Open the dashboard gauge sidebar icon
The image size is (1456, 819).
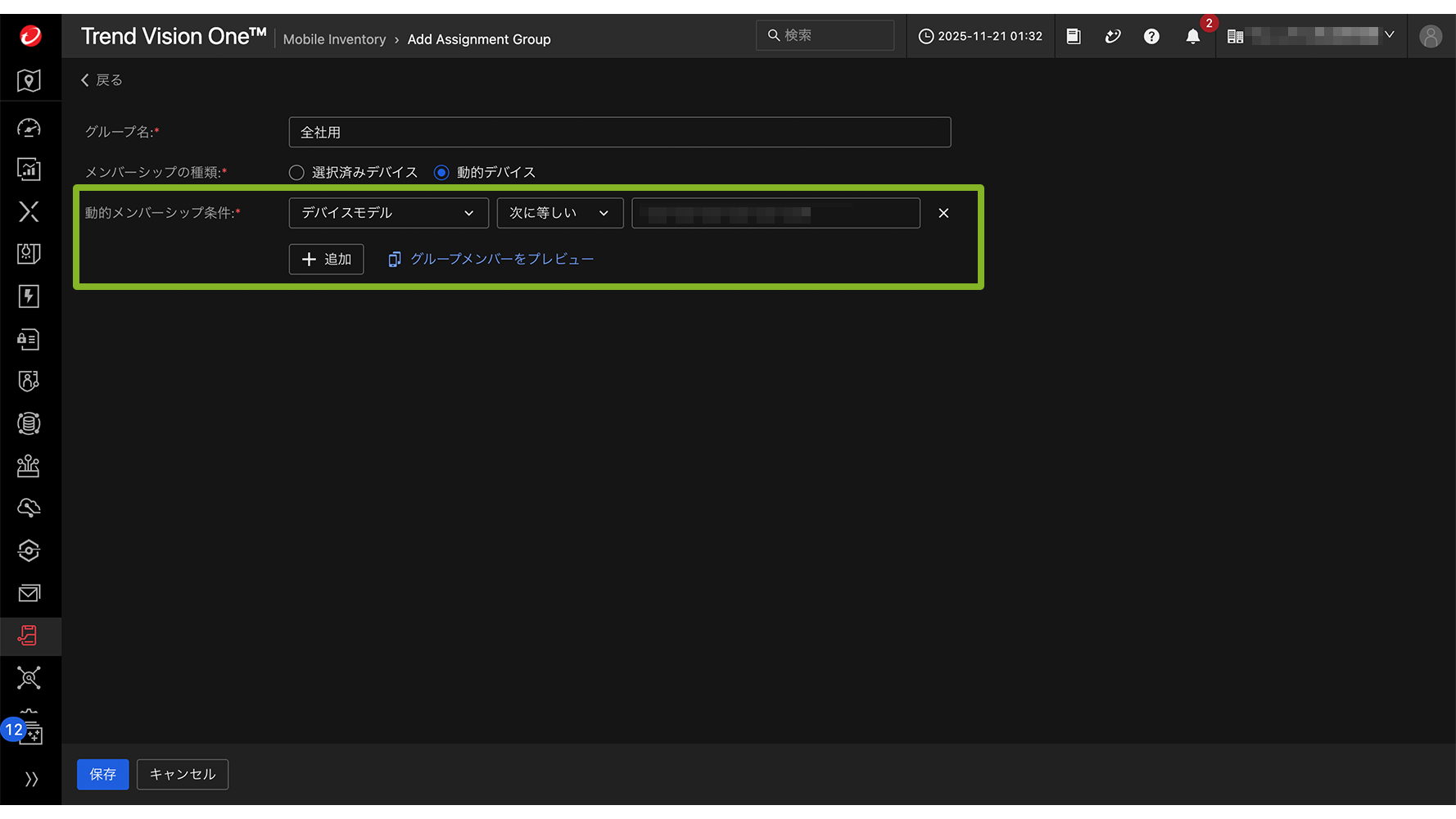pyautogui.click(x=29, y=128)
